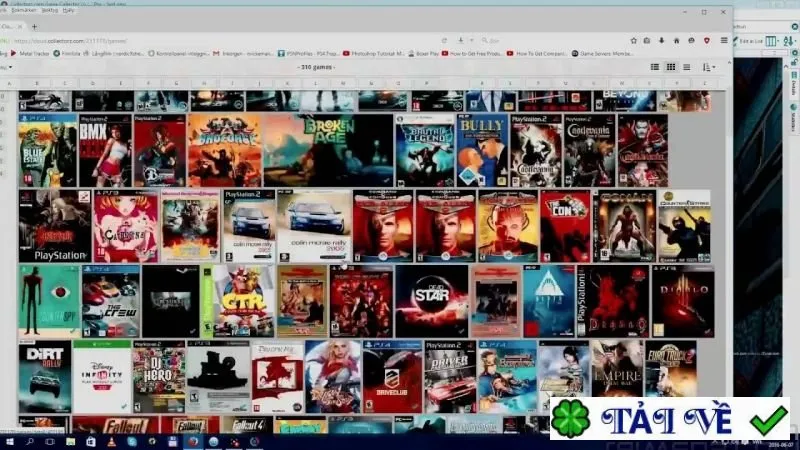The width and height of the screenshot is (800, 450).
Task: Select the grid cover view icon
Action: point(671,67)
